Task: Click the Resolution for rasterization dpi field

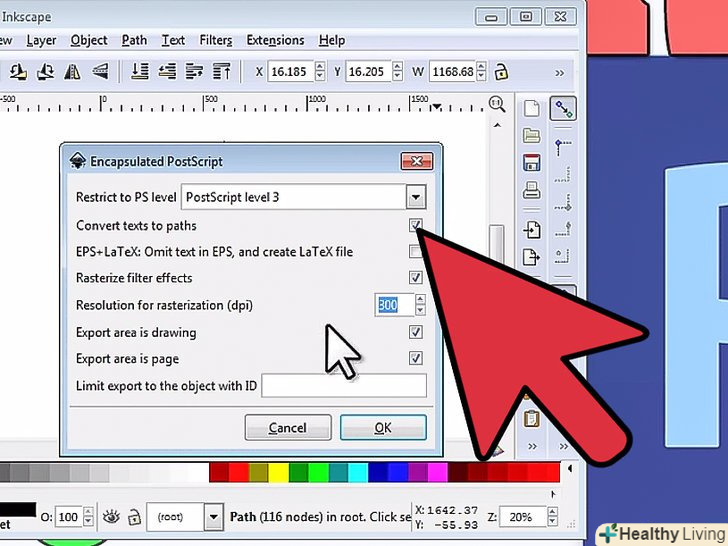Action: pos(395,305)
